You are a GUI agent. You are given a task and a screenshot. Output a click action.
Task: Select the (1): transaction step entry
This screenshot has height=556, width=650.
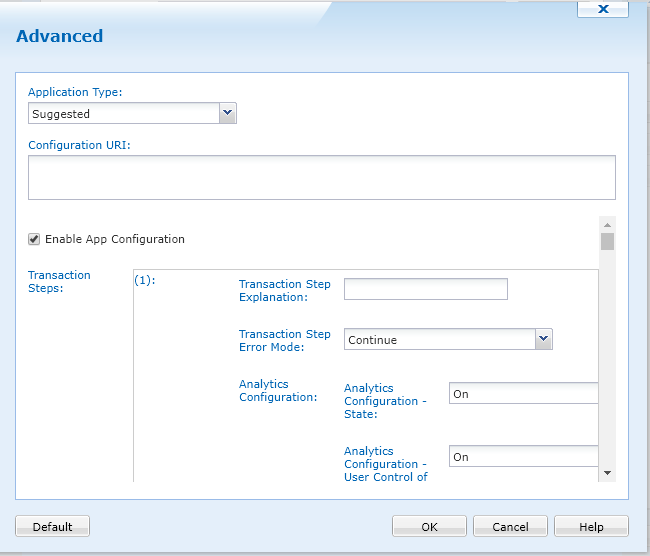(145, 281)
